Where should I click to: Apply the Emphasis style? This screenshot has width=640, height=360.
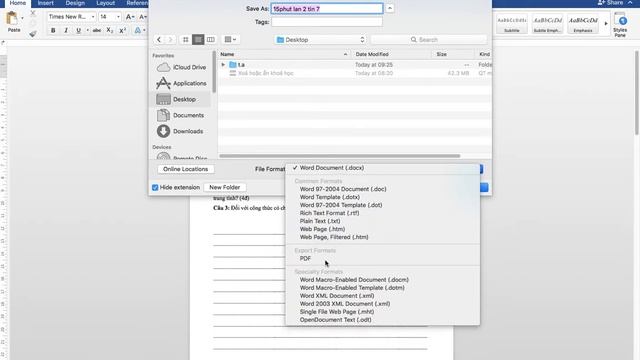pyautogui.click(x=583, y=24)
